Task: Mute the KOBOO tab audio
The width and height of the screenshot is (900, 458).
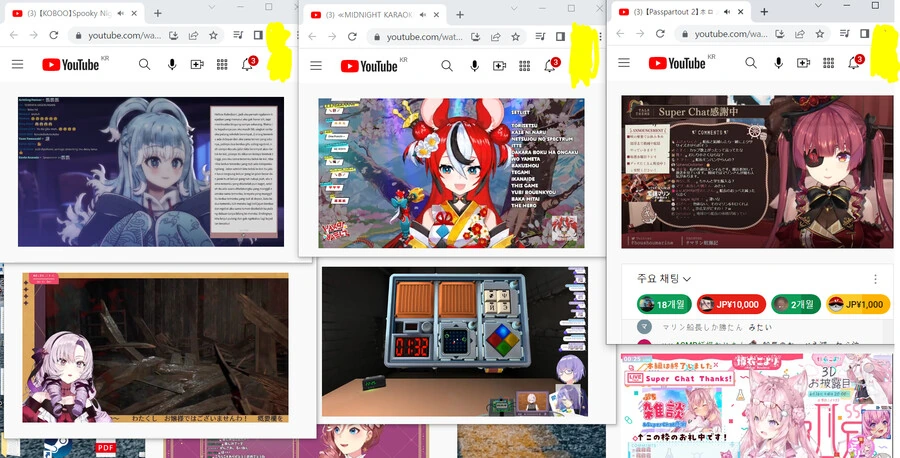Action: pos(121,13)
